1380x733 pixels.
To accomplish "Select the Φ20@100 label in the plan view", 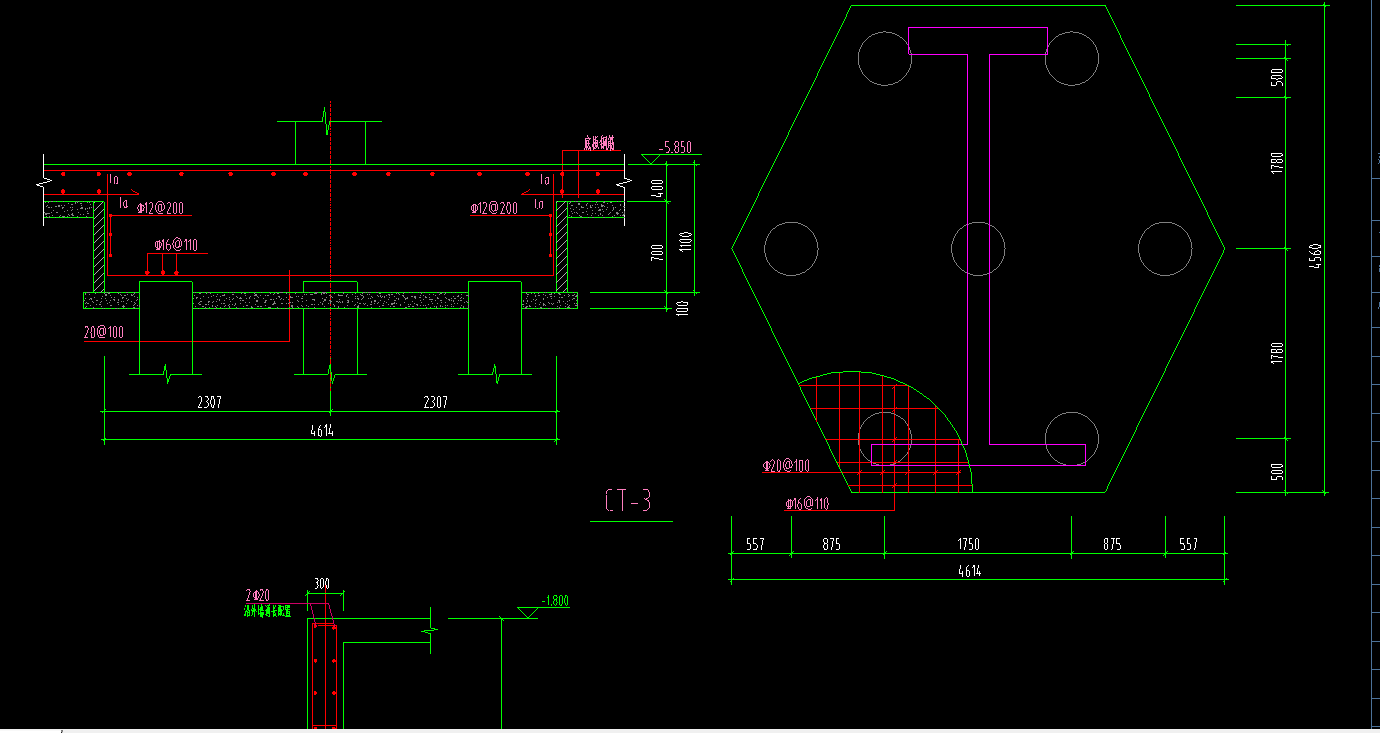I will tap(786, 466).
